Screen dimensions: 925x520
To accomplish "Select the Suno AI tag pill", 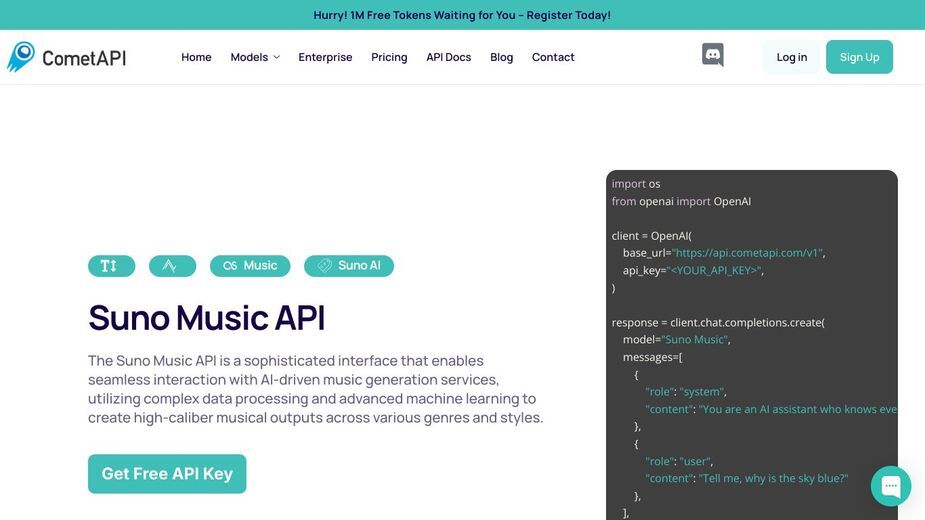I will pos(349,266).
